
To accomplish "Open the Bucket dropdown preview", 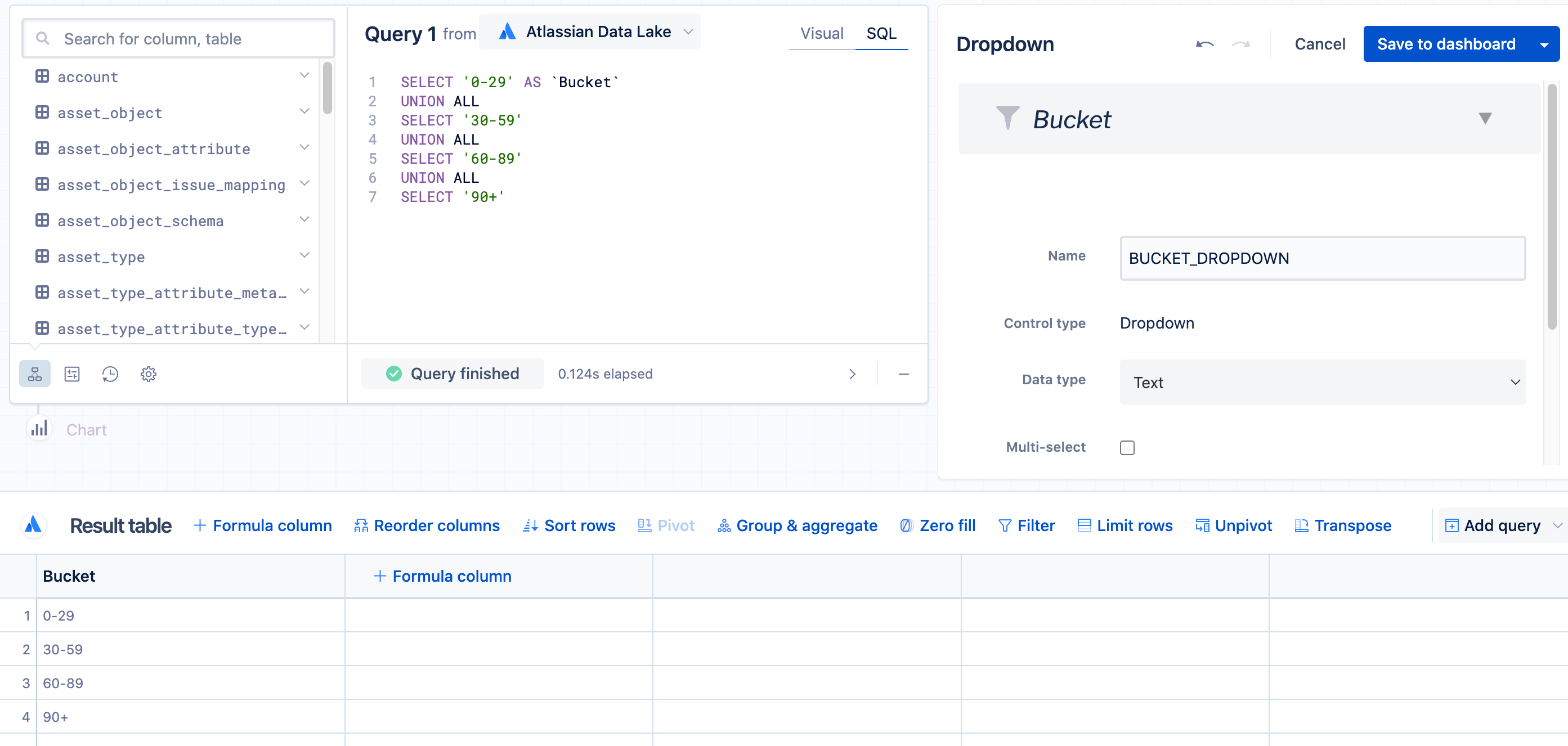I will coord(1485,119).
